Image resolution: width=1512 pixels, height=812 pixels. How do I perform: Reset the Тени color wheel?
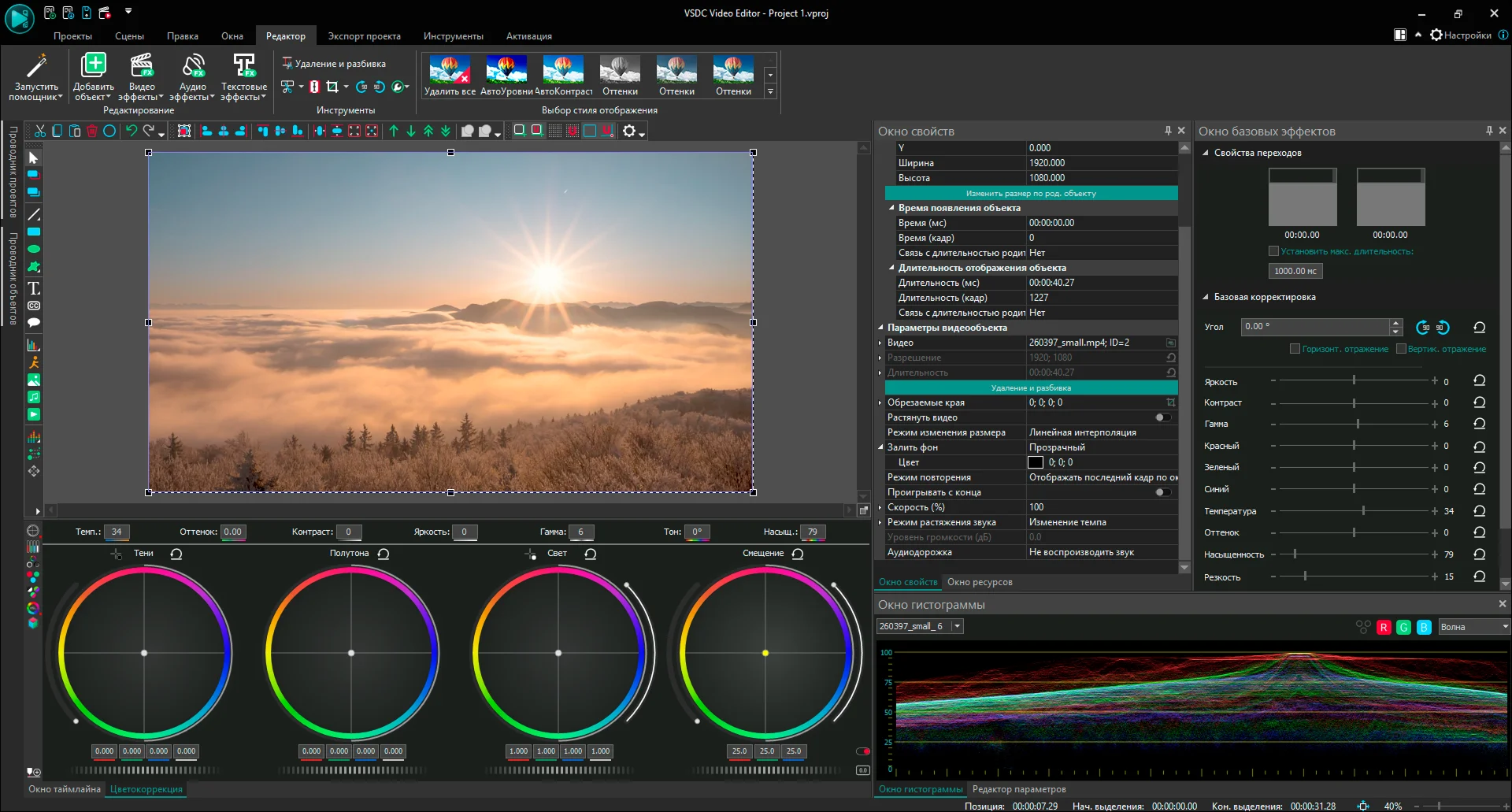[x=176, y=554]
